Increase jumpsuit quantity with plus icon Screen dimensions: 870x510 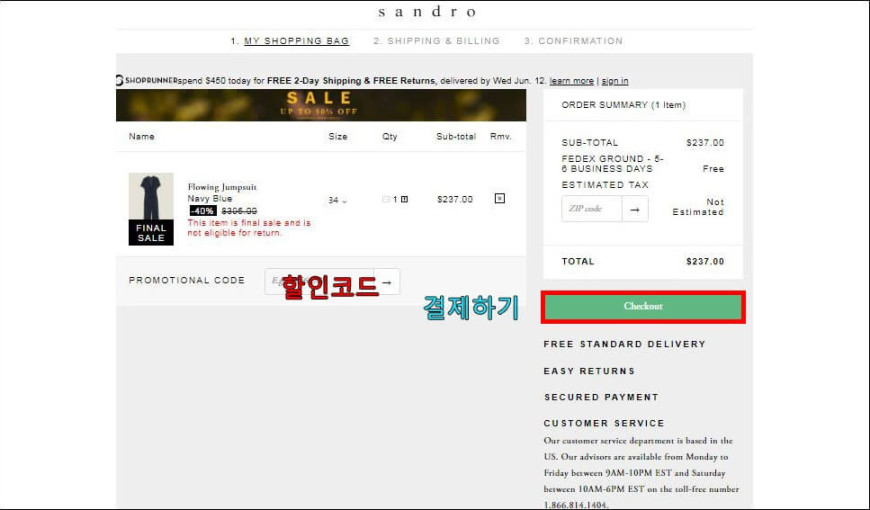[404, 199]
